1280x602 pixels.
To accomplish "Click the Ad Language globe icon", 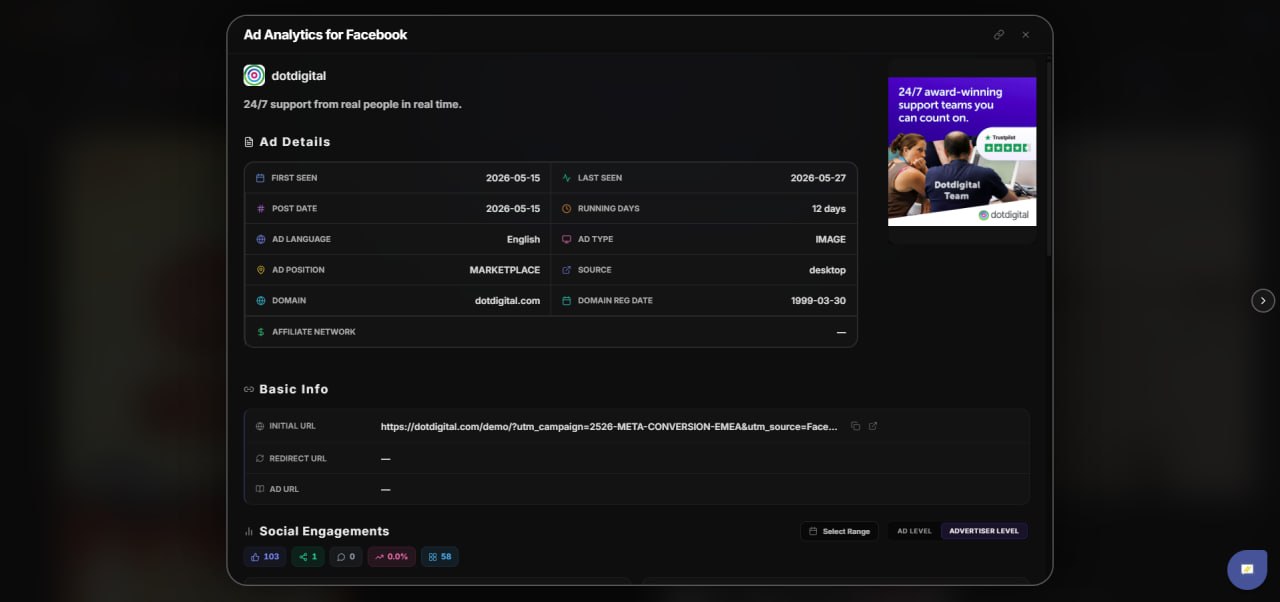I will coord(260,240).
